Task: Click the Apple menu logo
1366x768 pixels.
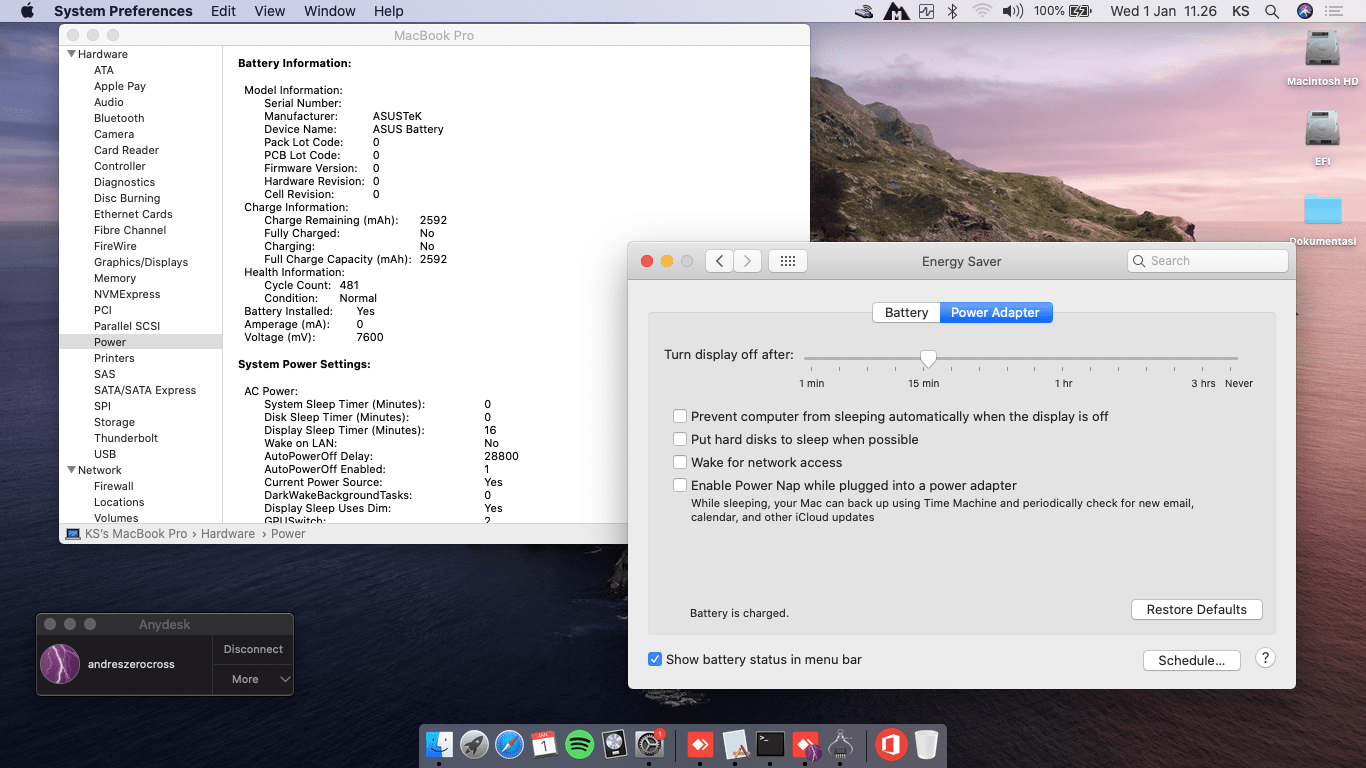Action: 27,11
